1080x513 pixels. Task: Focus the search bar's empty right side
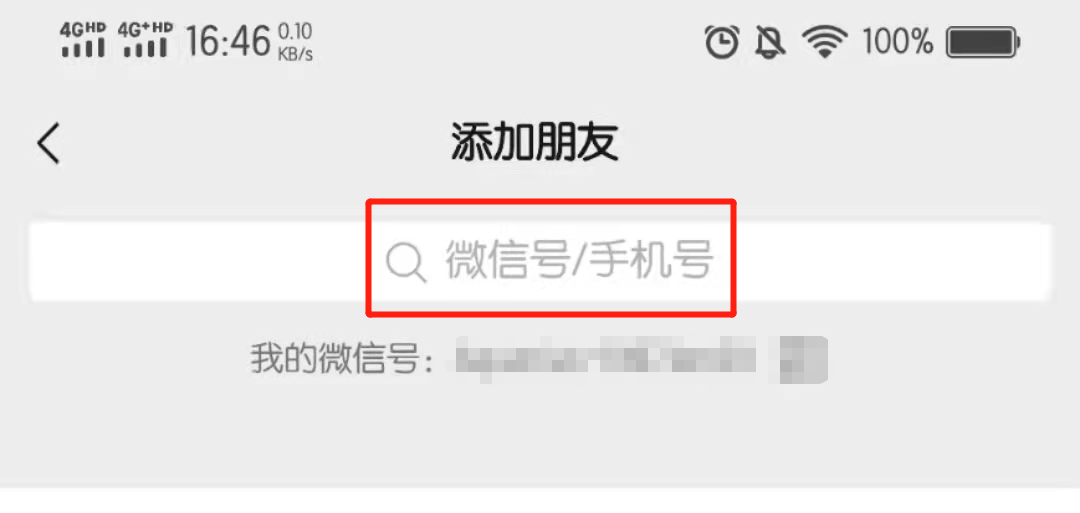893,262
